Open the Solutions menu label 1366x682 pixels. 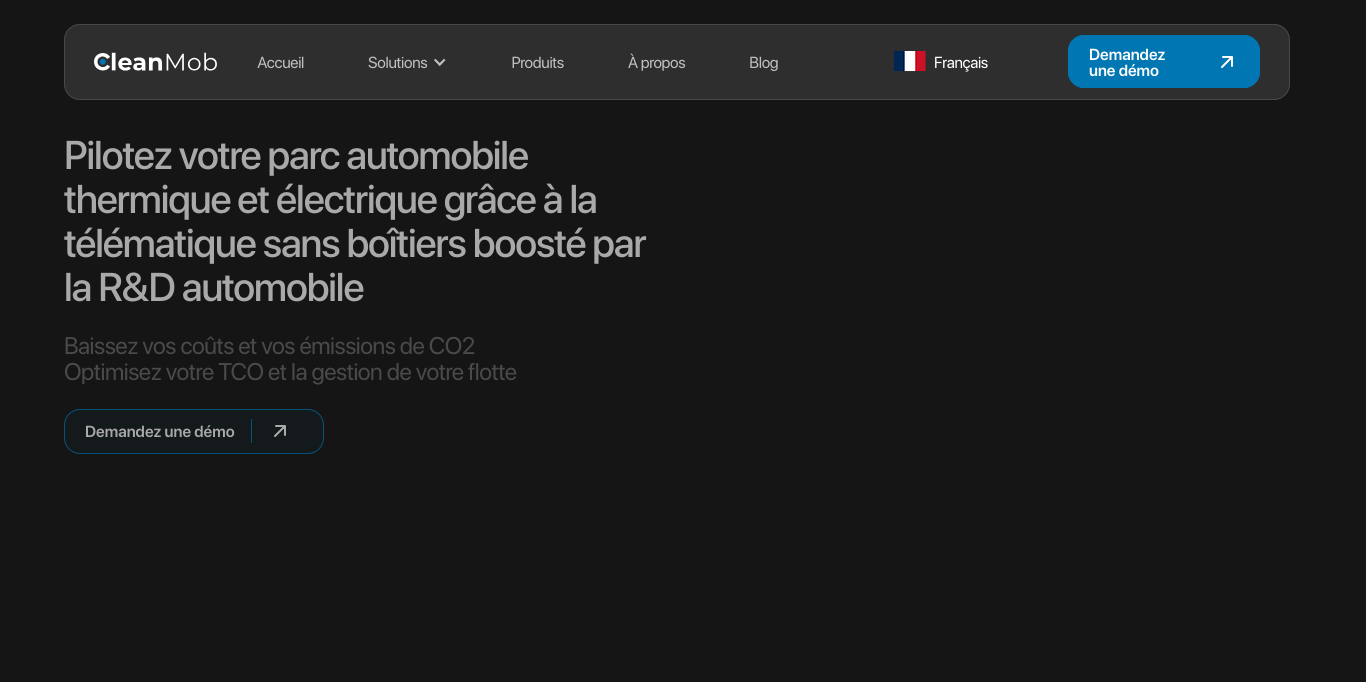(397, 63)
